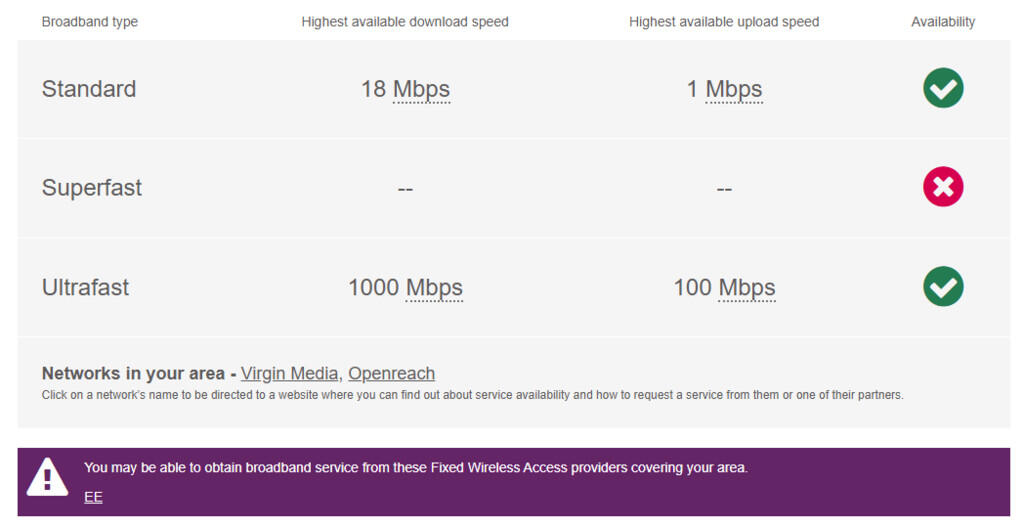Screen dimensions: 1024x529
Task: Click Mbps abbreviation beside 100 upload speed
Action: point(747,289)
